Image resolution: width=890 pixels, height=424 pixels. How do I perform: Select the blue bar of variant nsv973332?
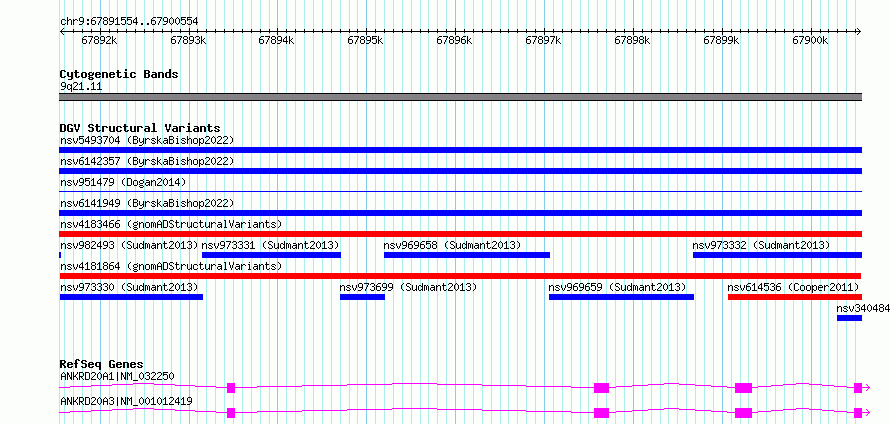tap(778, 255)
